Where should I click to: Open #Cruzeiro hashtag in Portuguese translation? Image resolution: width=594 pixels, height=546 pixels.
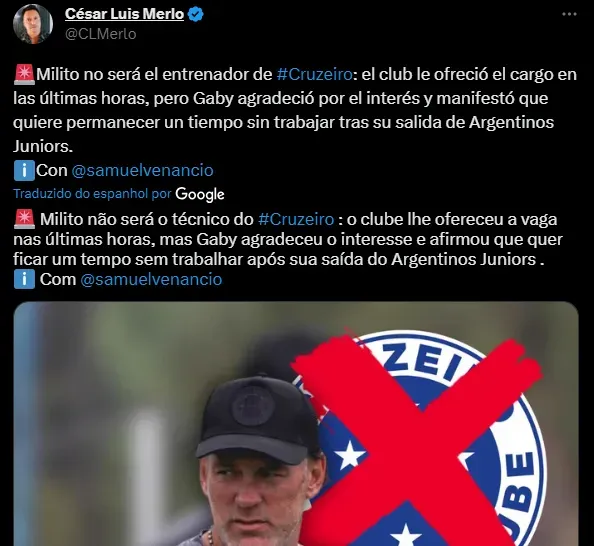click(x=296, y=219)
